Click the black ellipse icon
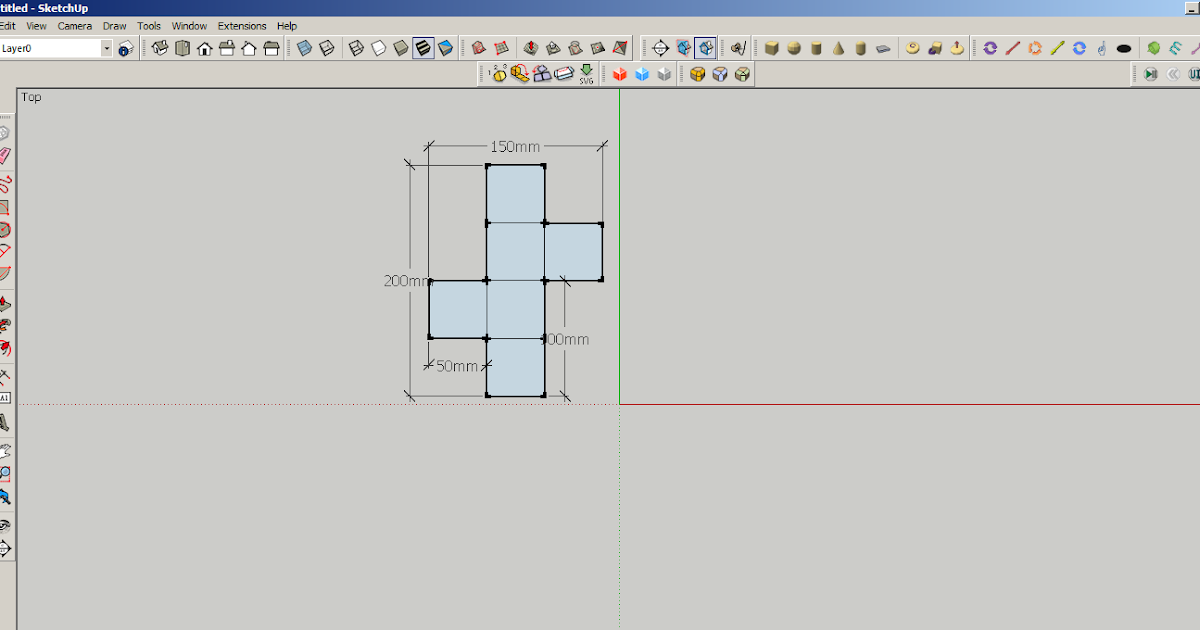This screenshot has width=1200, height=630. click(x=1124, y=47)
